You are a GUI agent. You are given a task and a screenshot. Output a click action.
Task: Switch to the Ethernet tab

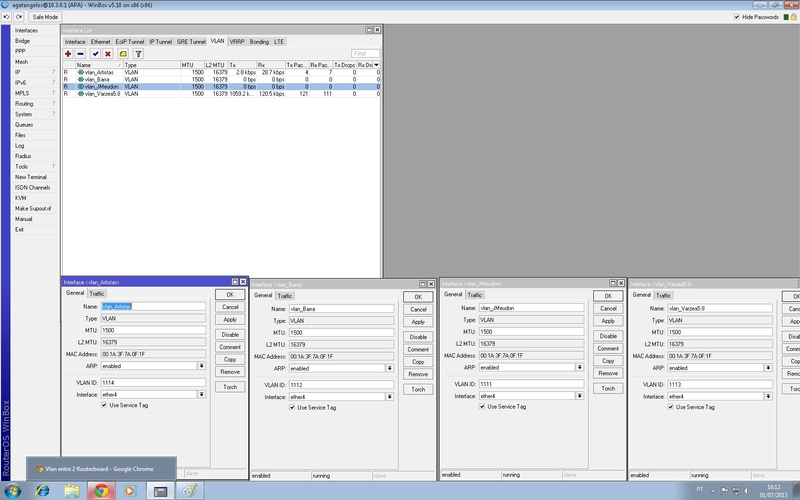tap(101, 42)
